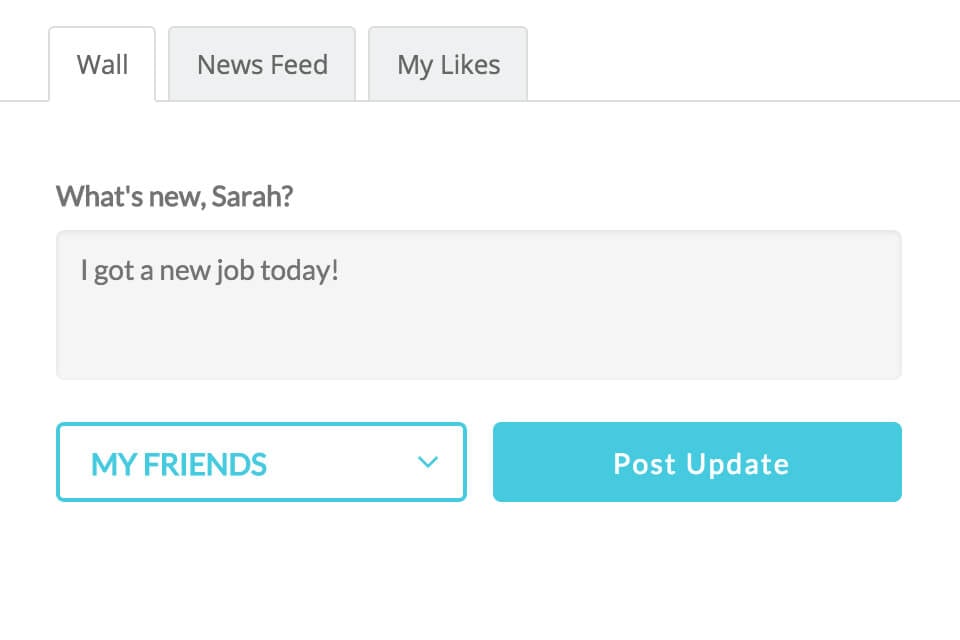Click the chevron arrow in audience selector

[428, 462]
